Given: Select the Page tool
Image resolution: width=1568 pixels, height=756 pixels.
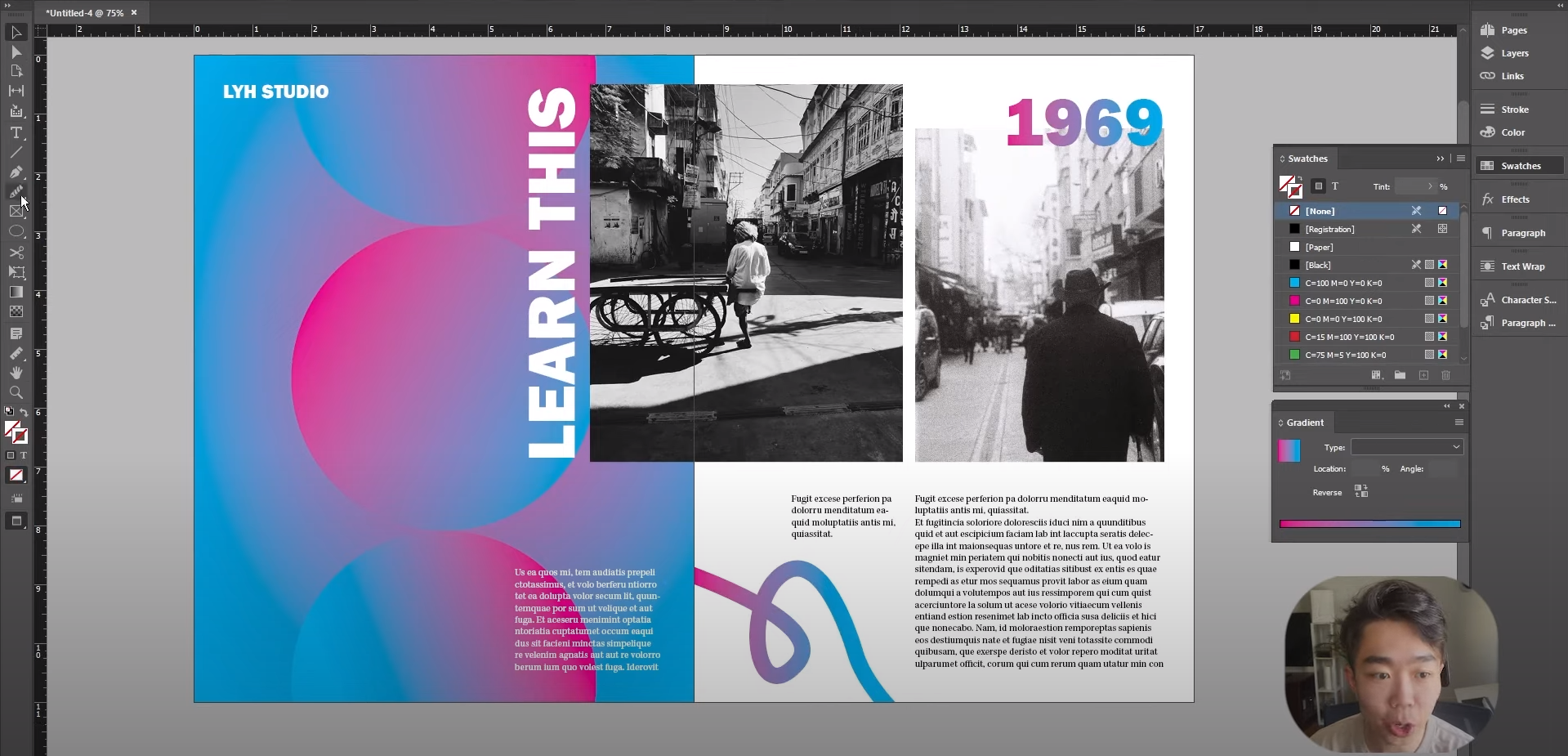Looking at the screenshot, I should tap(16, 71).
